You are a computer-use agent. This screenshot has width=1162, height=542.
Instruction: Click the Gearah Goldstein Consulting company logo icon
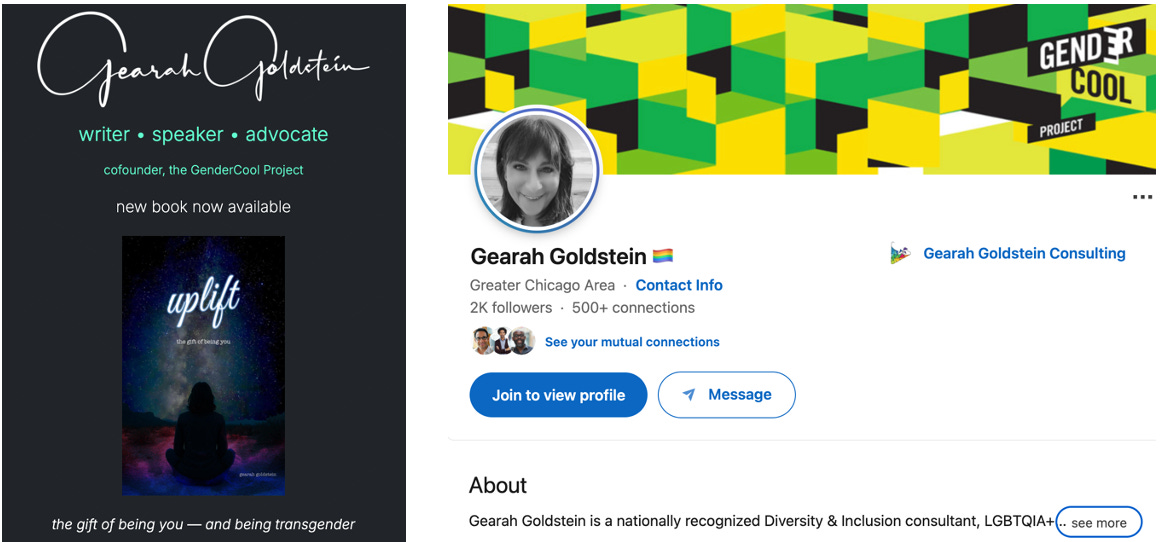(x=900, y=254)
